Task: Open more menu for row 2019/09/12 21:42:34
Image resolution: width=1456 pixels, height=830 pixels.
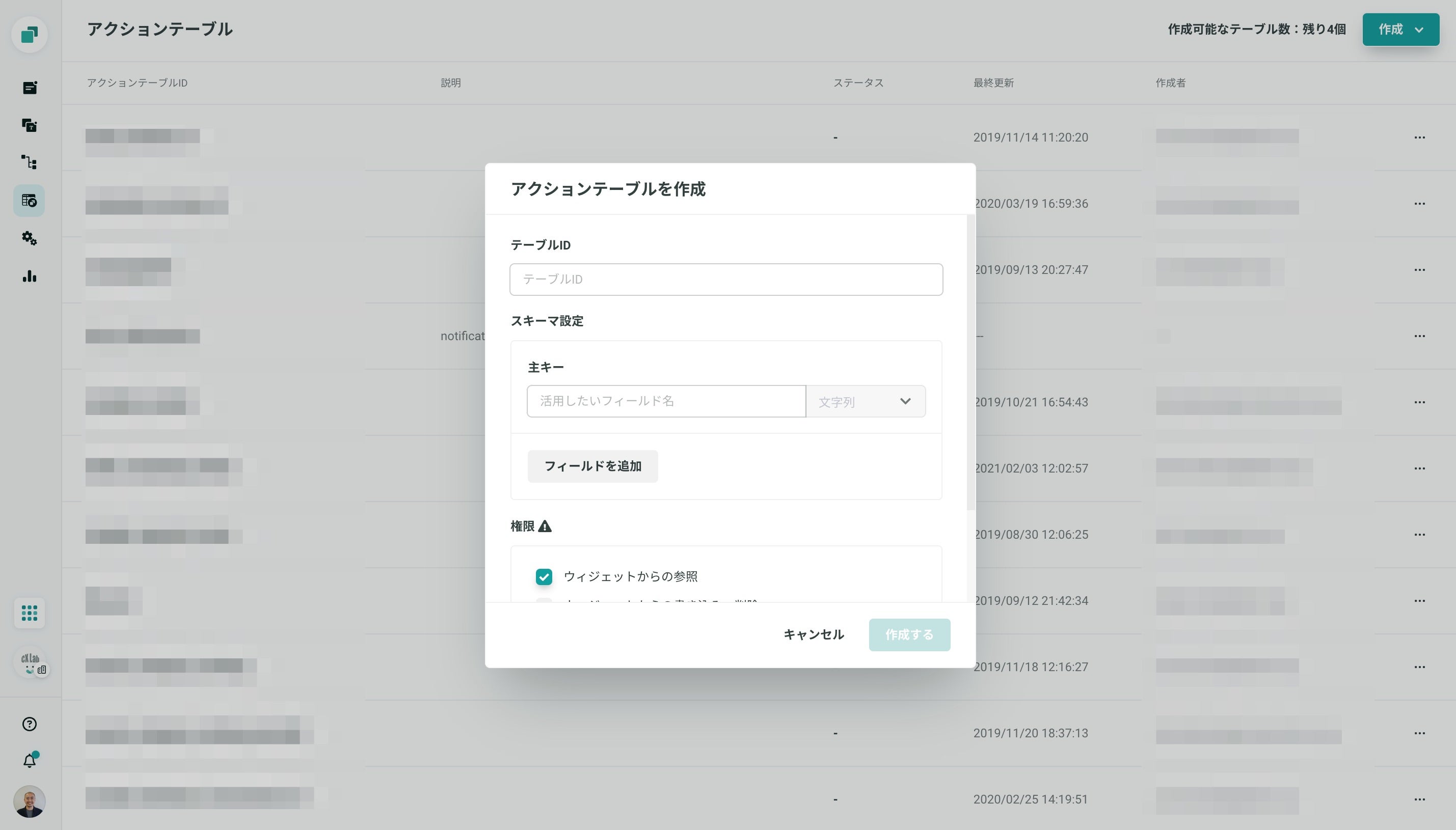Action: point(1419,601)
